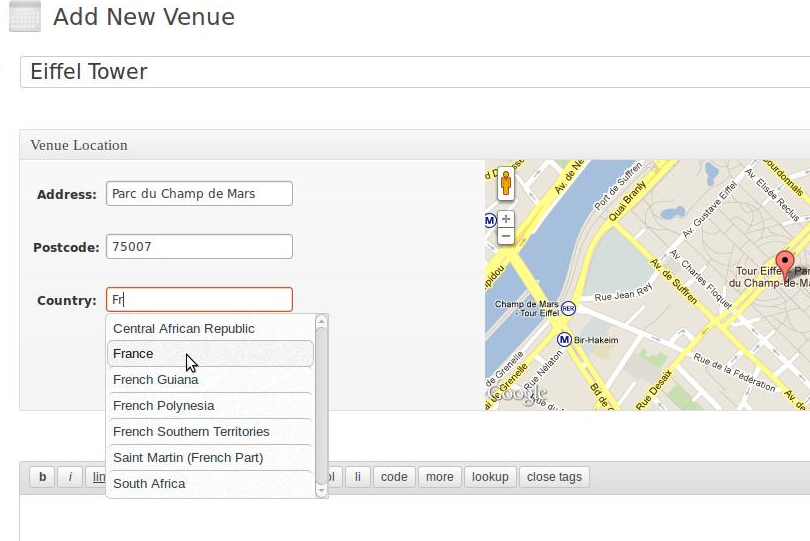Click the close tags button

[554, 477]
